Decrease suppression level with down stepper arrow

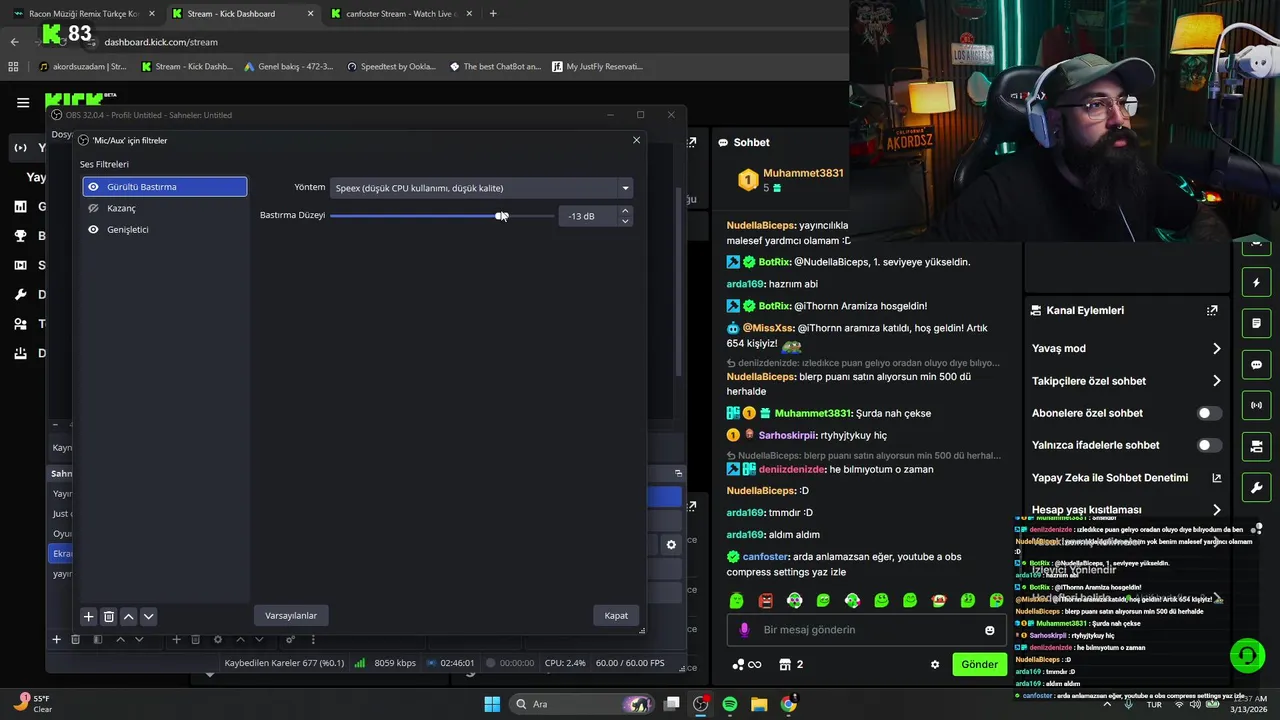click(x=625, y=221)
